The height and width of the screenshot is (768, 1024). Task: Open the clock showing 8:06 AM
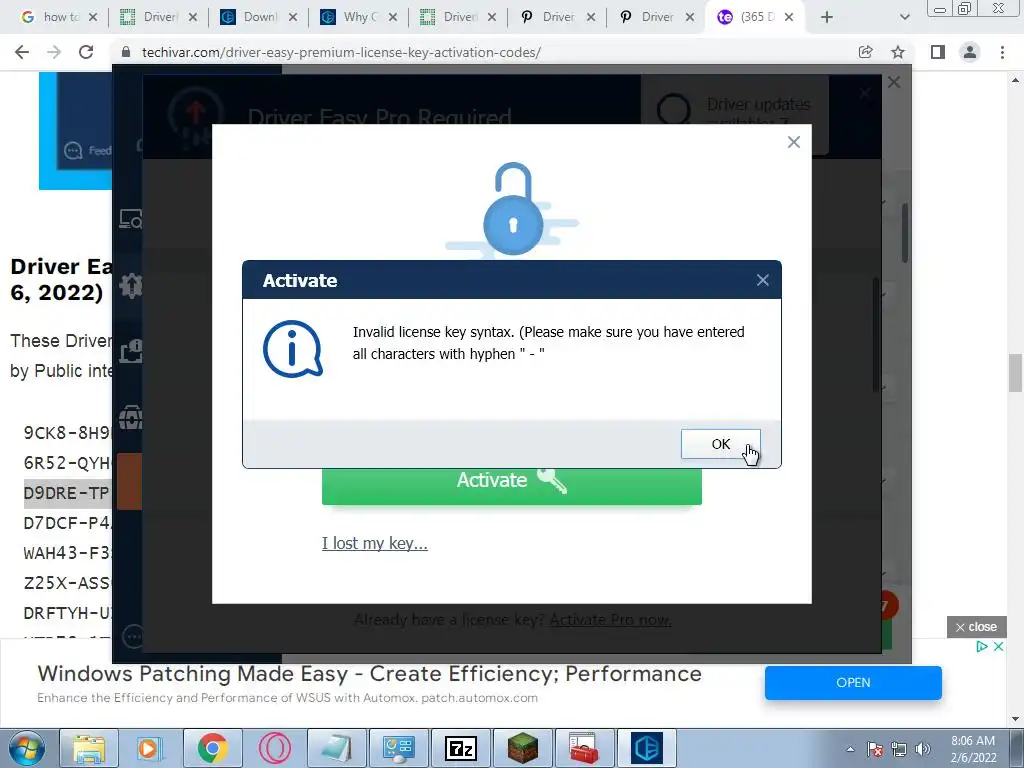(973, 749)
